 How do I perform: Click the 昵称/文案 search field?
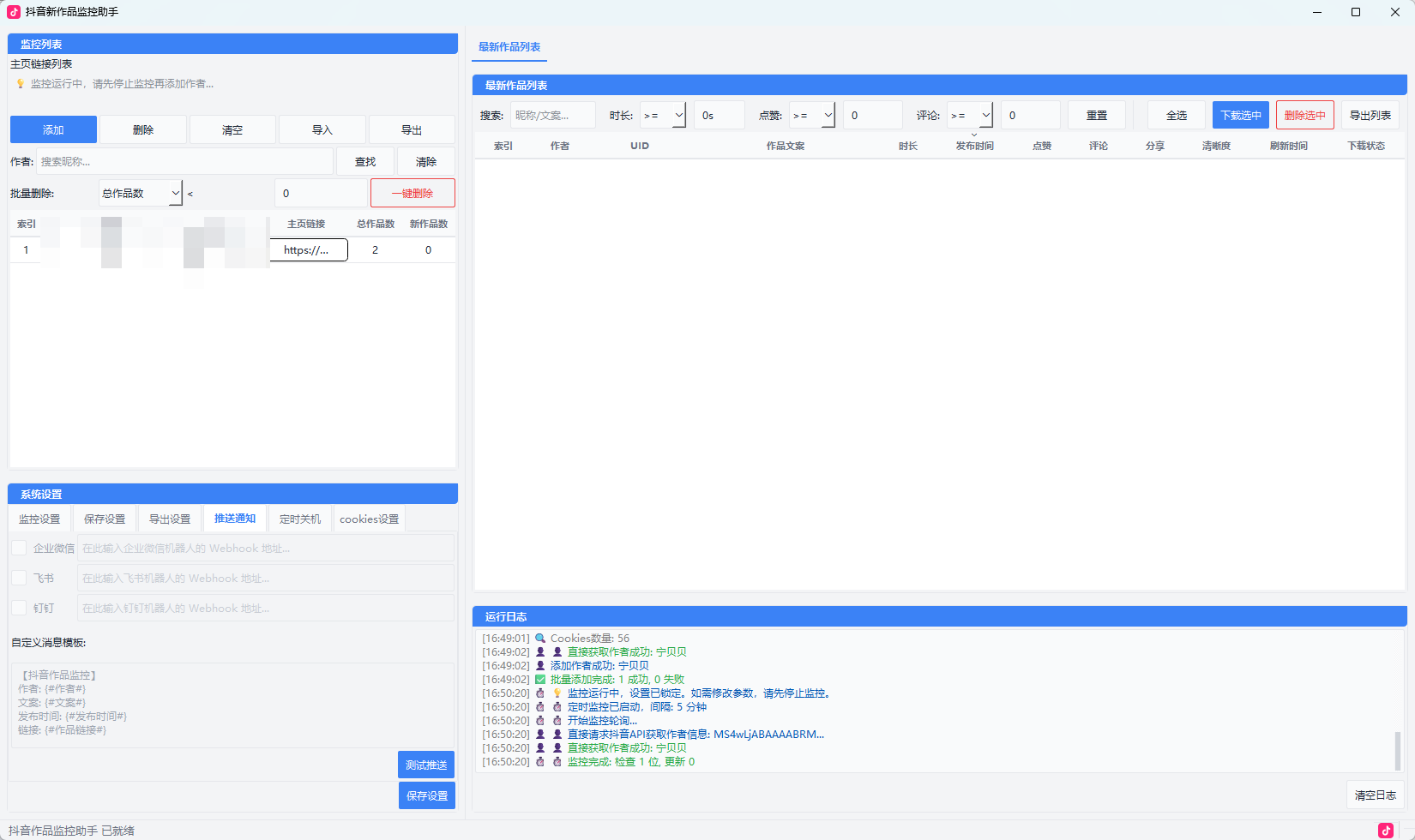coord(553,115)
